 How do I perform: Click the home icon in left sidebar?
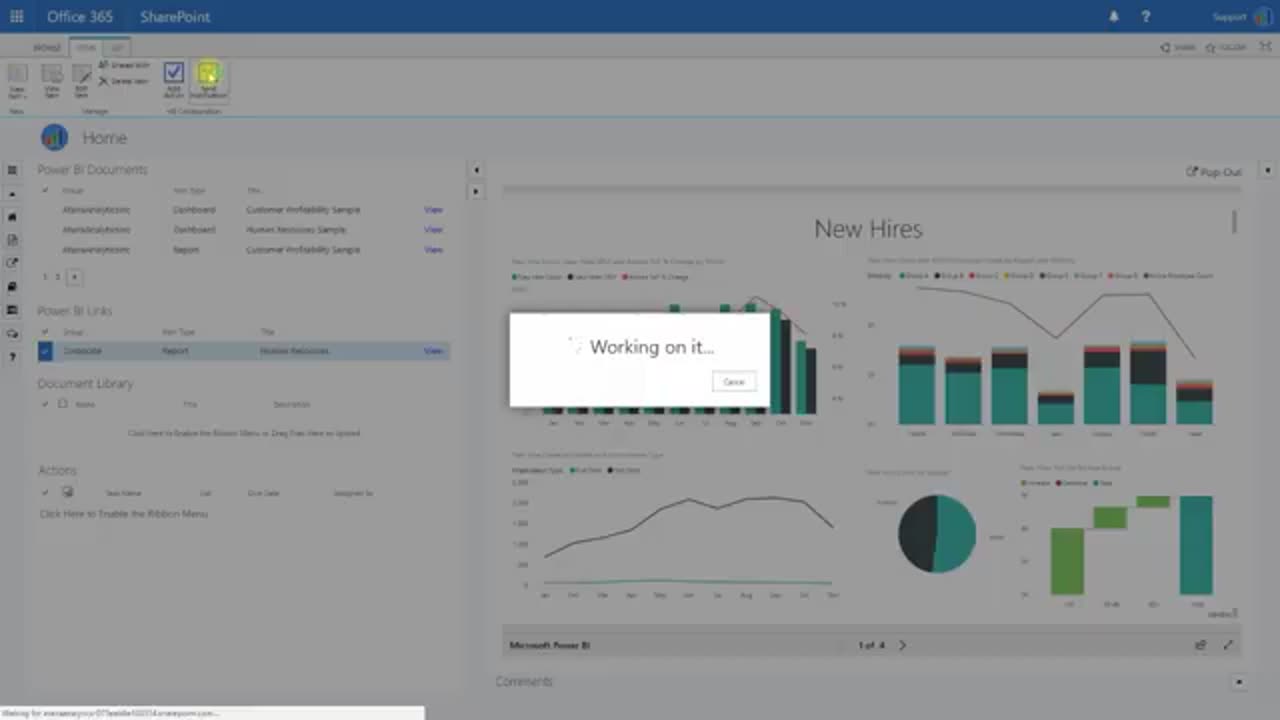(12, 217)
